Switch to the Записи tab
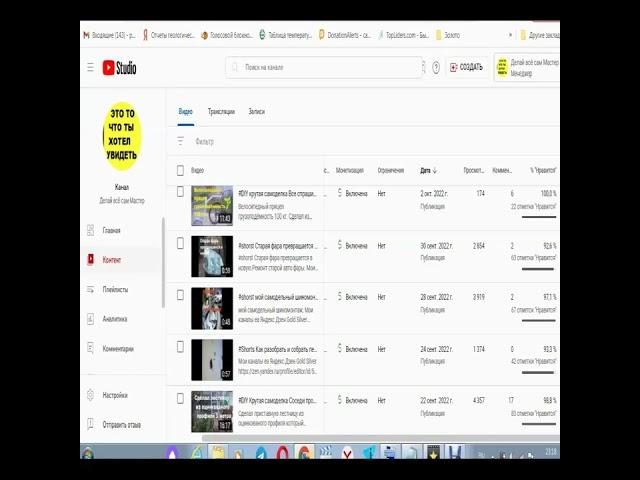This screenshot has width=640, height=480. (256, 111)
